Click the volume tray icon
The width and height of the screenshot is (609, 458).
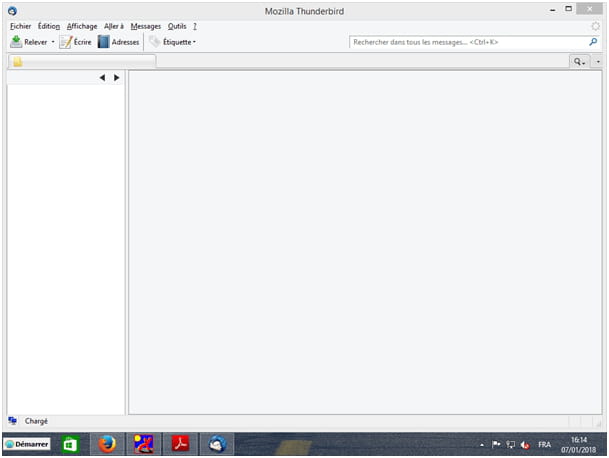pyautogui.click(x=525, y=445)
